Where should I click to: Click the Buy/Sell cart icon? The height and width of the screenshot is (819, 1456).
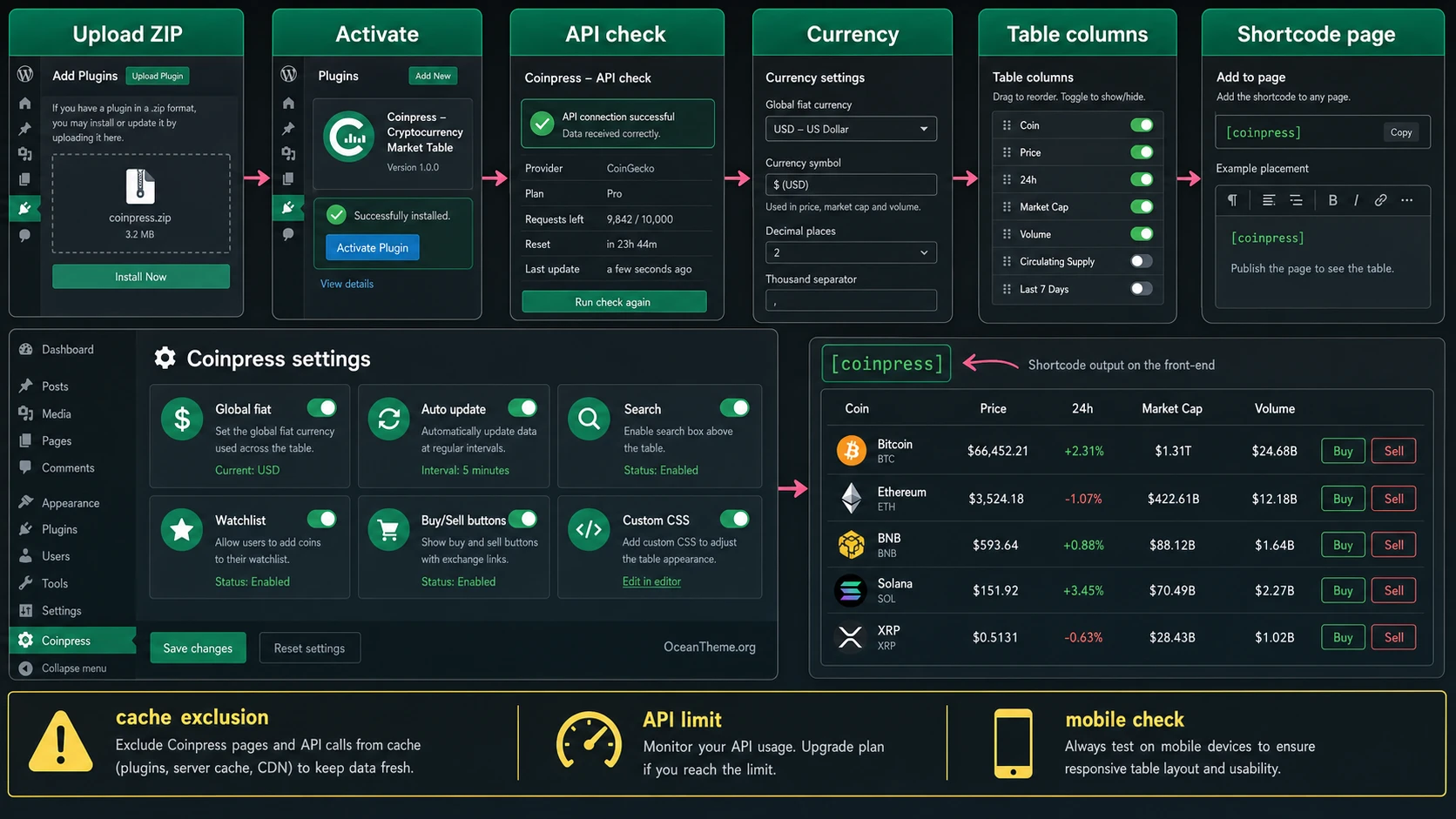coord(389,530)
